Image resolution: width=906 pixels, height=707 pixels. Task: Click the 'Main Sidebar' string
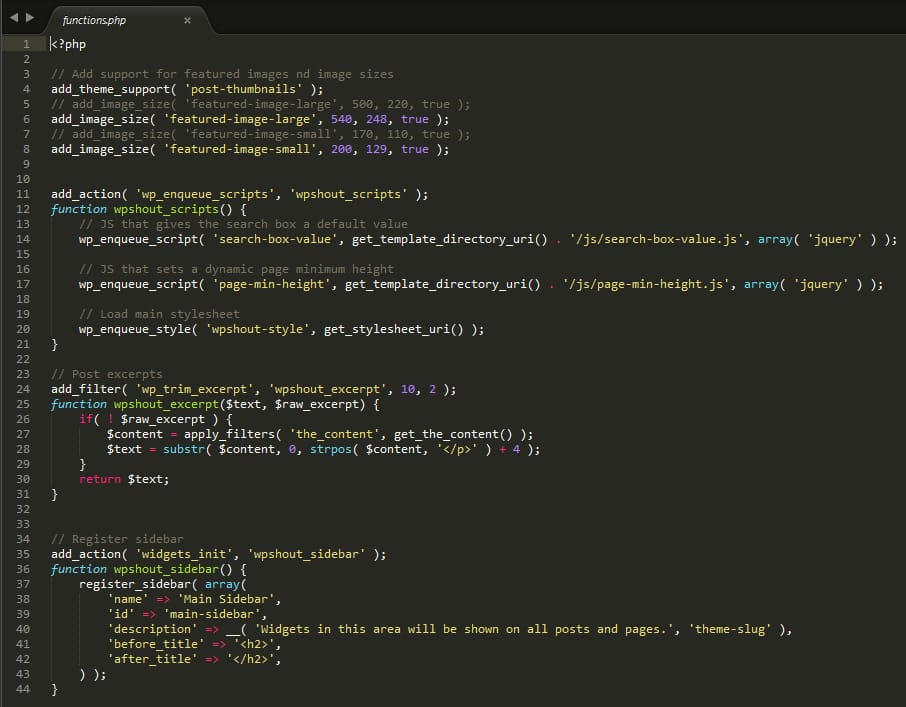coord(228,599)
